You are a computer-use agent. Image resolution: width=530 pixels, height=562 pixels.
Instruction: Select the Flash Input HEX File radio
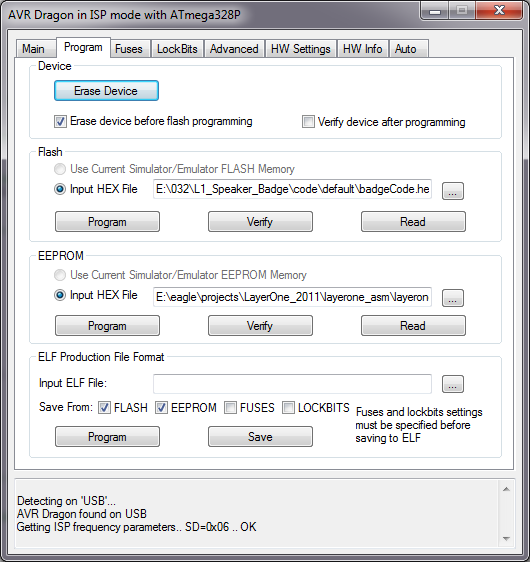point(60,189)
